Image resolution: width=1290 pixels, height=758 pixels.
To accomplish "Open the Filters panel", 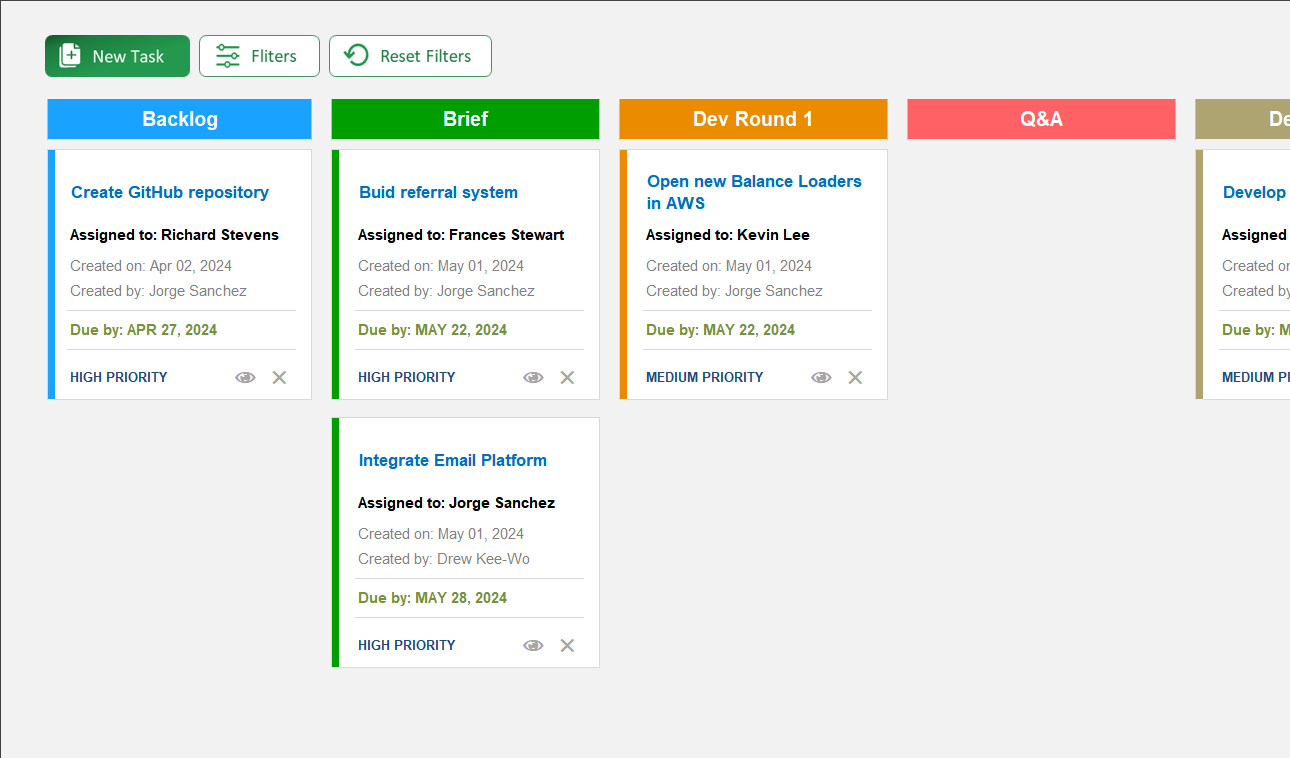I will 259,55.
